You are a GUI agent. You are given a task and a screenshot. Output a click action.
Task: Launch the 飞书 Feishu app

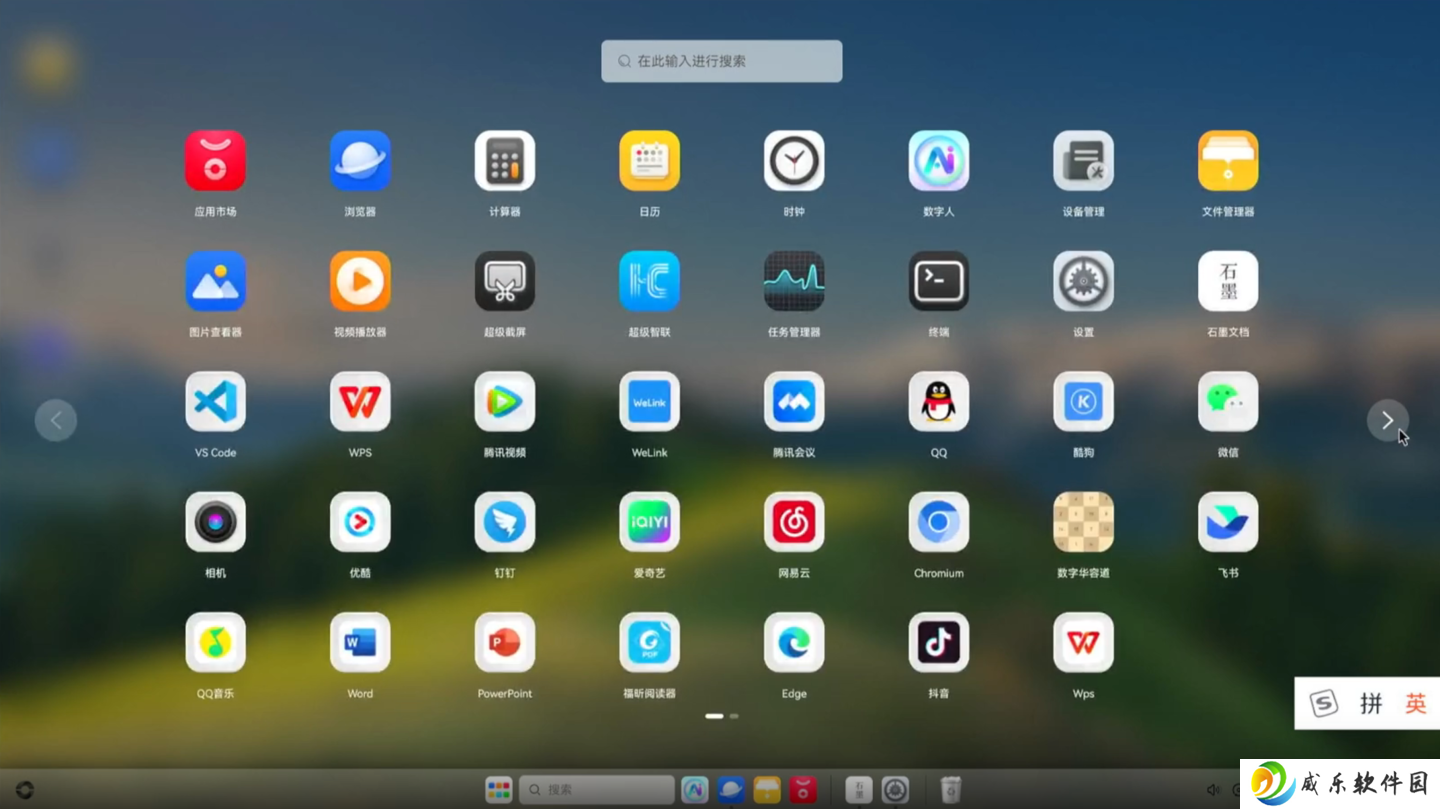(x=1228, y=522)
